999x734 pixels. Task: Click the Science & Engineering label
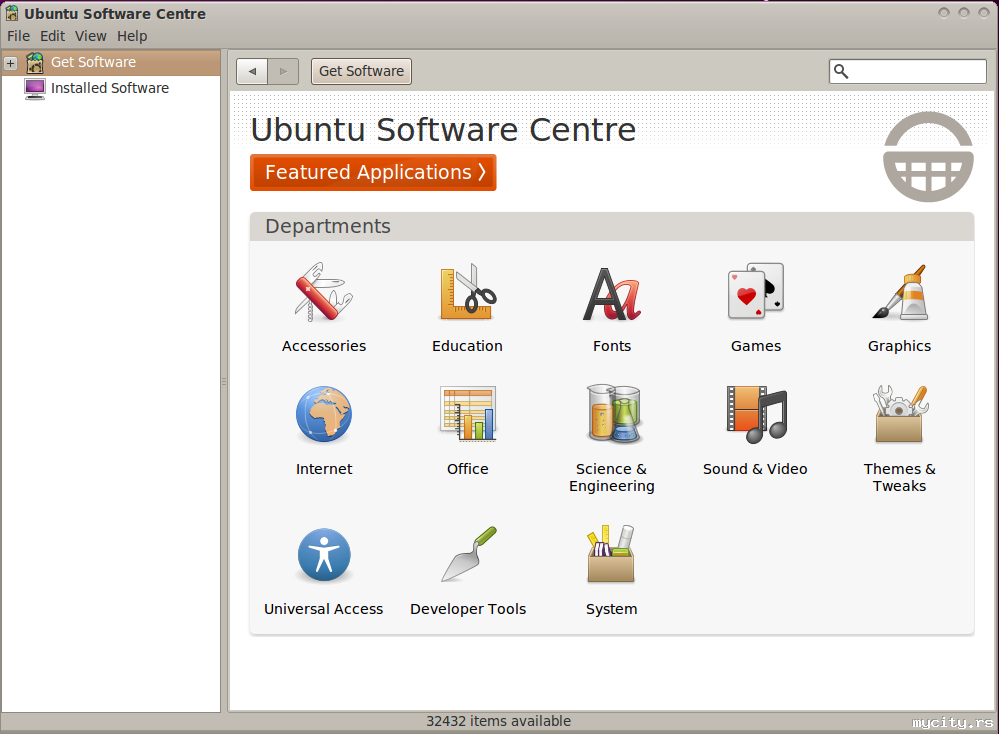tap(612, 477)
